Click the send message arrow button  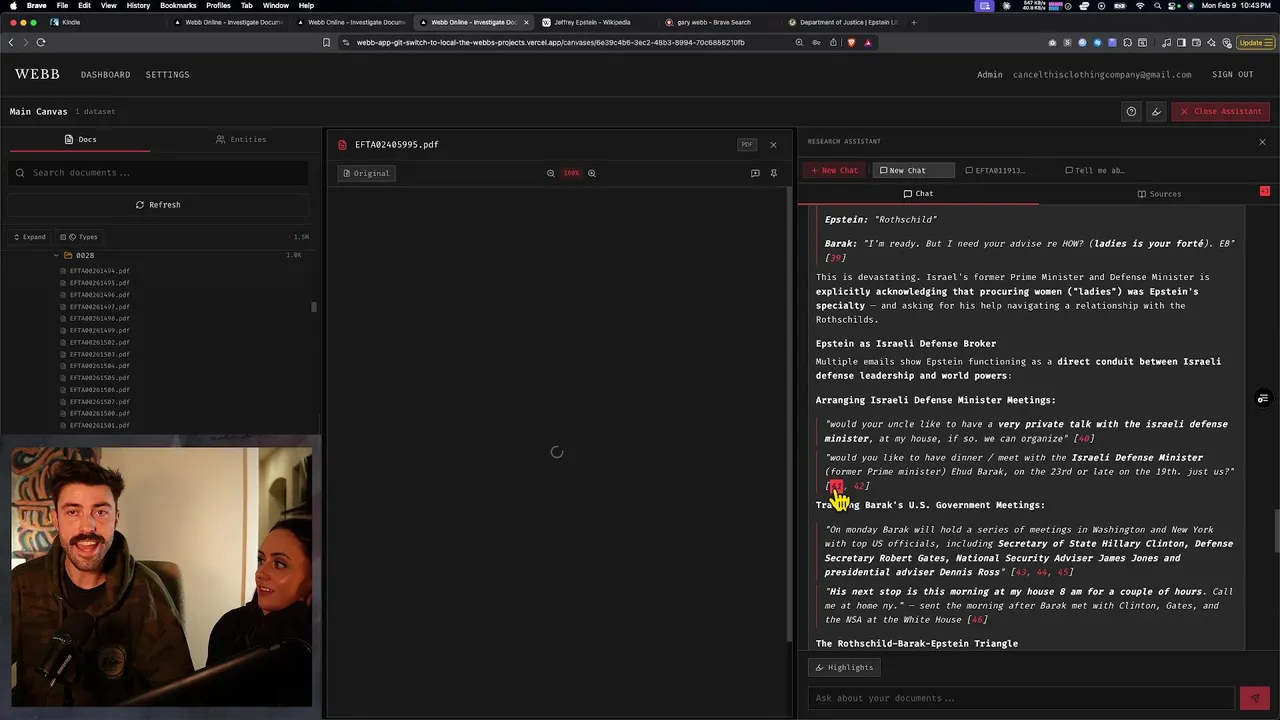tap(1254, 698)
